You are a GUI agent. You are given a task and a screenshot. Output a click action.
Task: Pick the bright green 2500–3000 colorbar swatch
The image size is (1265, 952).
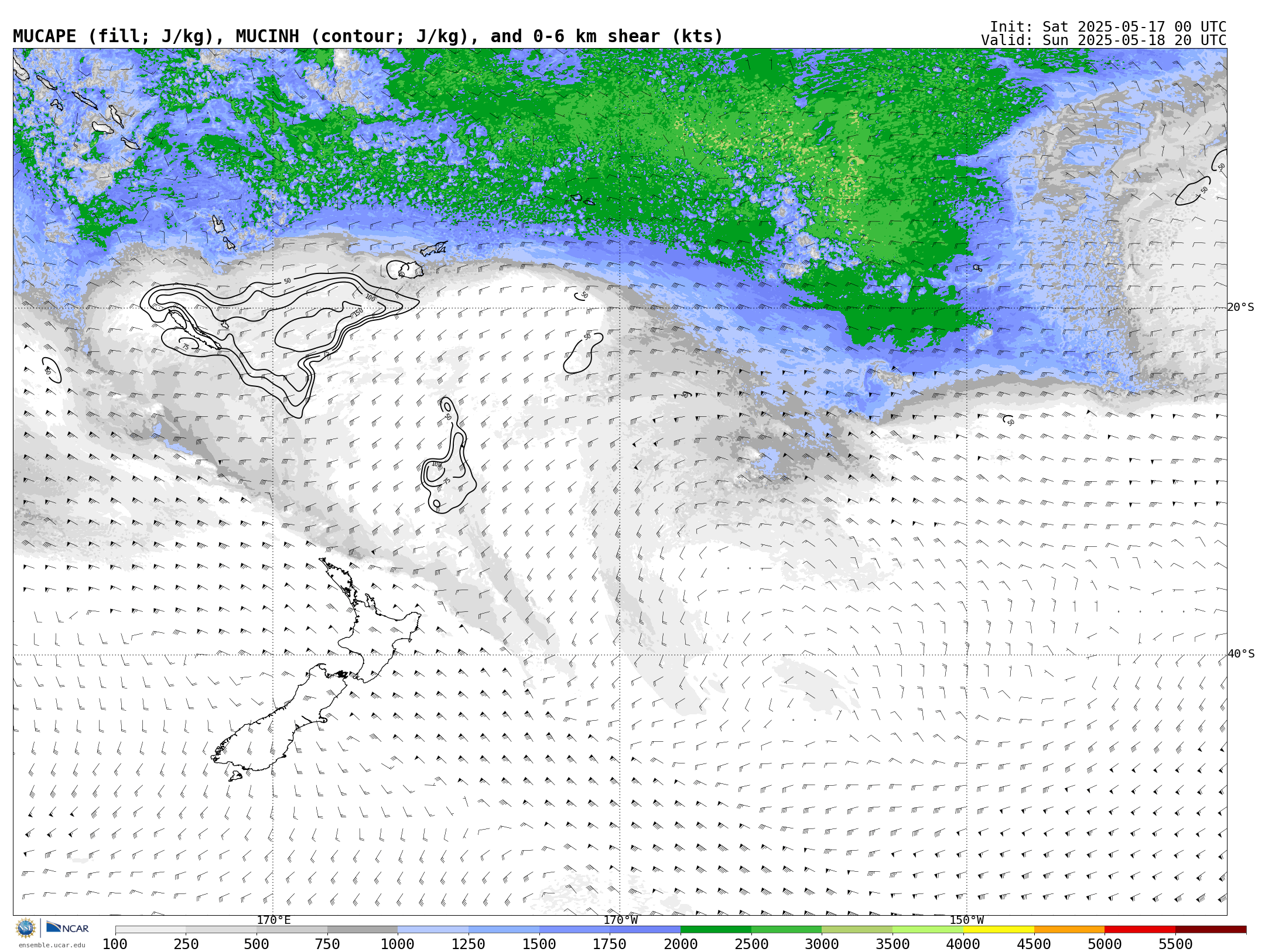point(787,930)
